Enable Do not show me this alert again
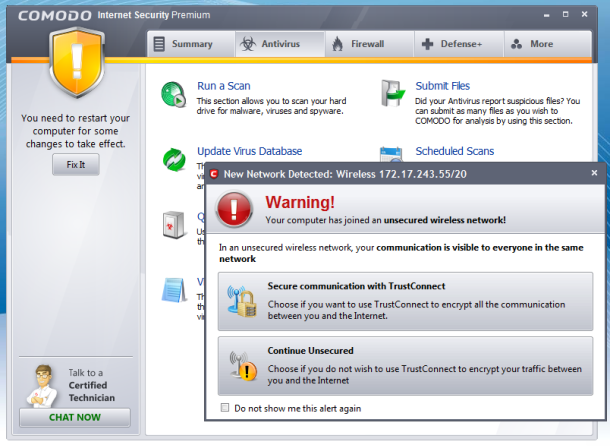610x448 pixels. pyautogui.click(x=225, y=408)
